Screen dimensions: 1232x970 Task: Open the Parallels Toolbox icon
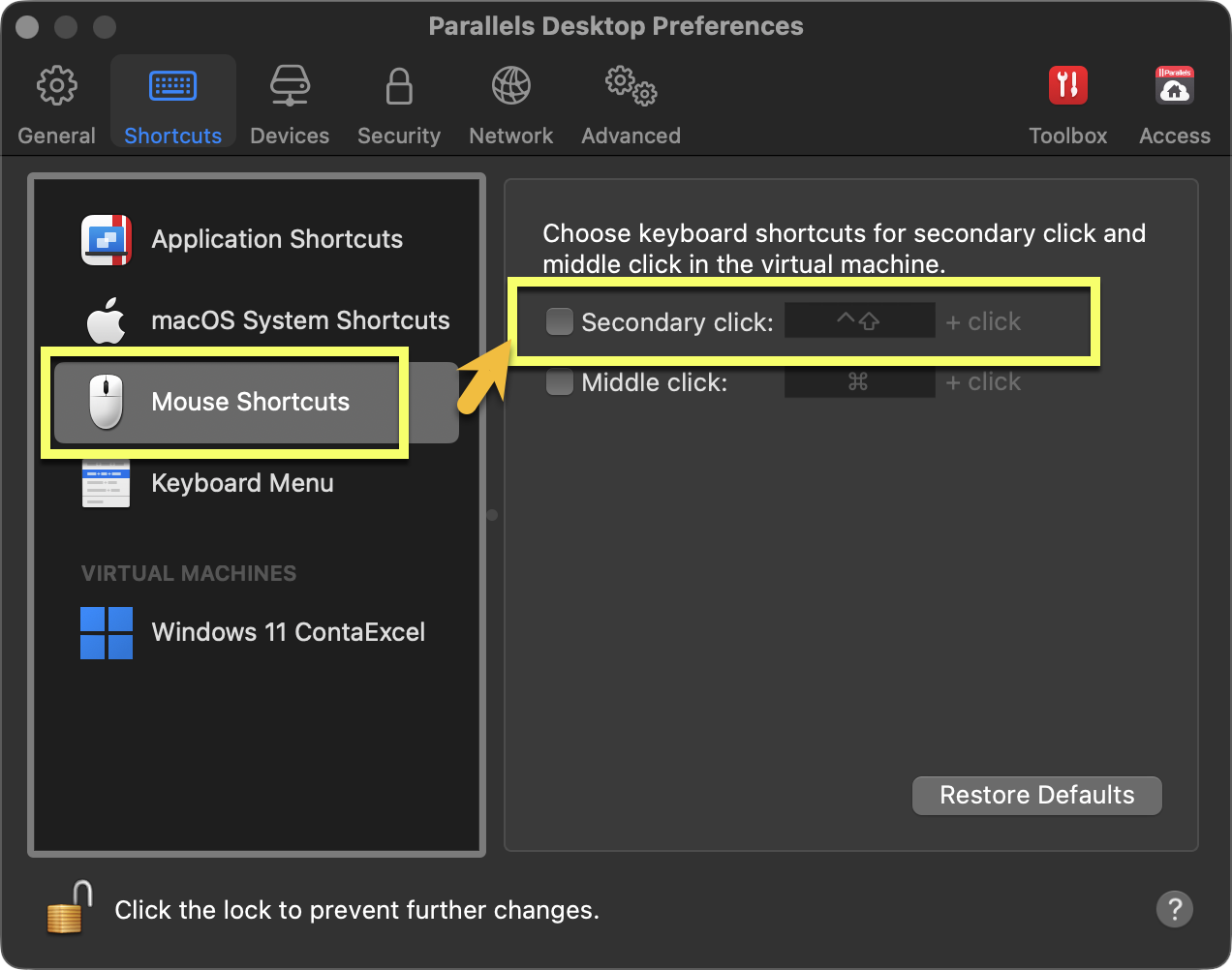point(1067,87)
